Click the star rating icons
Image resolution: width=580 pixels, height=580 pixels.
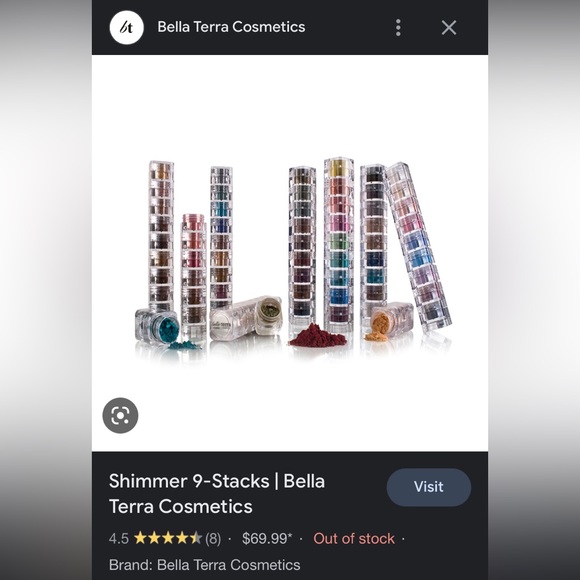coord(168,538)
